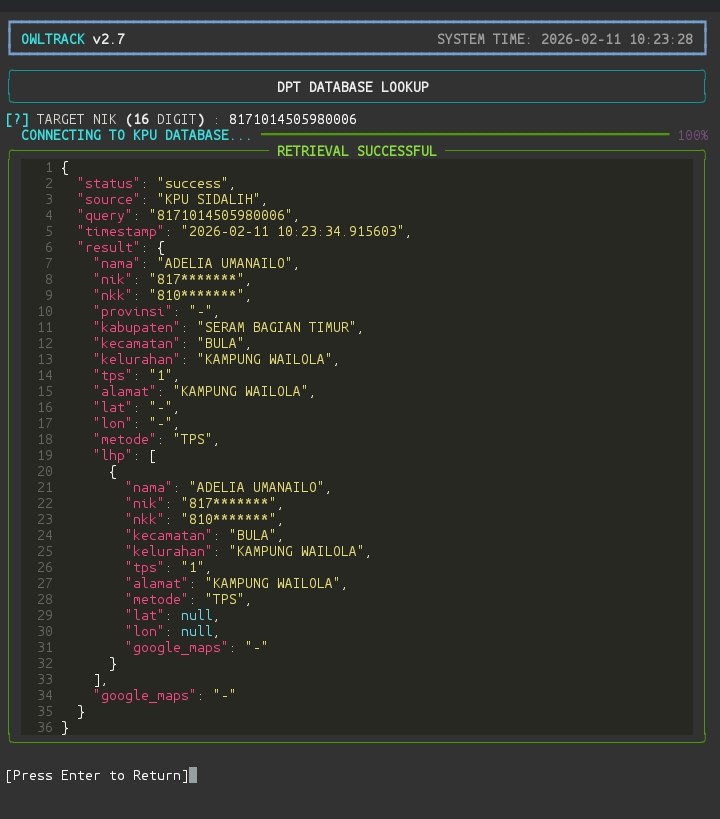Screen dimensions: 720x819
Task: Click the "result" key
Action: click(109, 248)
